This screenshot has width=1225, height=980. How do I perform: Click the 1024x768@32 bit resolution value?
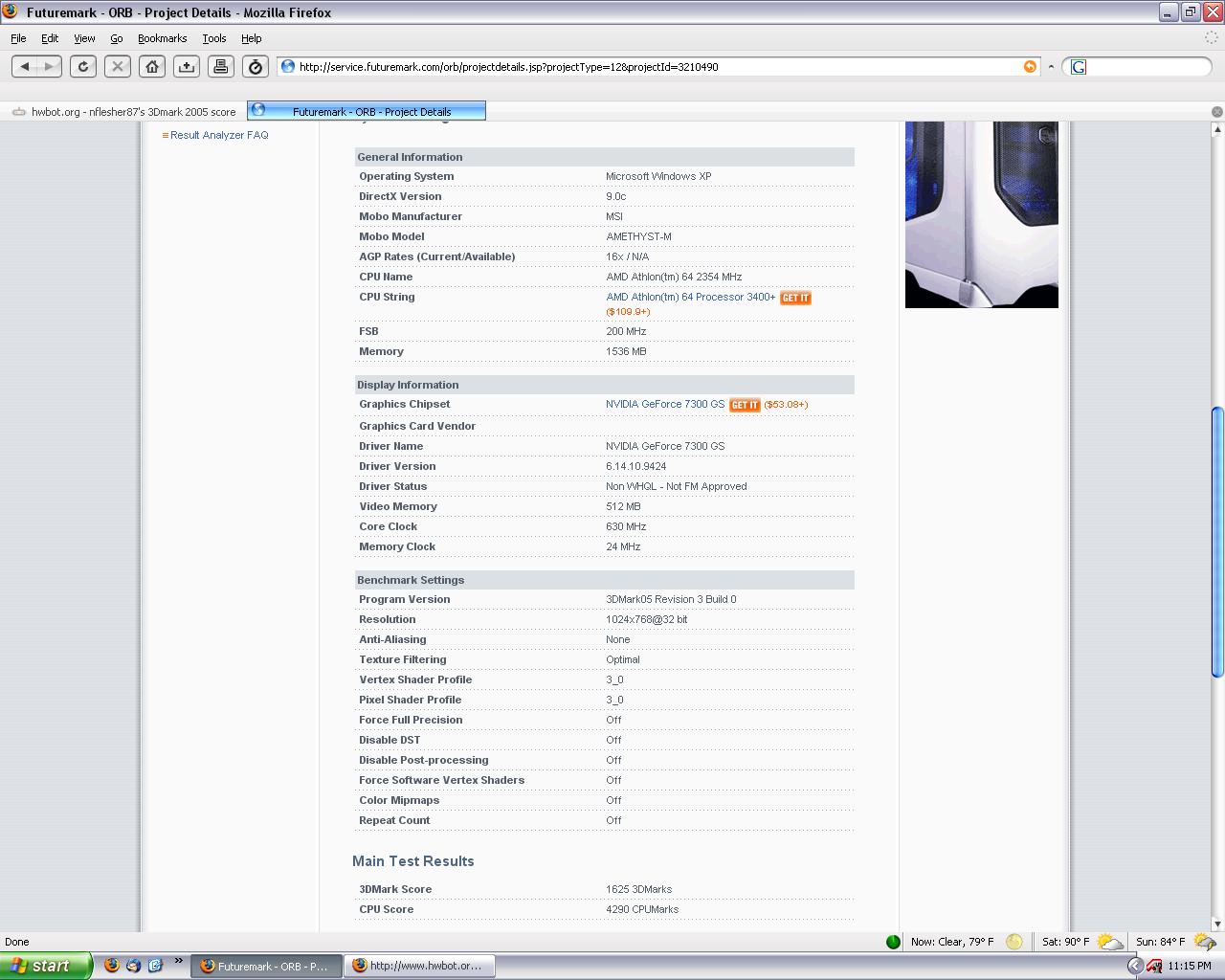point(647,619)
